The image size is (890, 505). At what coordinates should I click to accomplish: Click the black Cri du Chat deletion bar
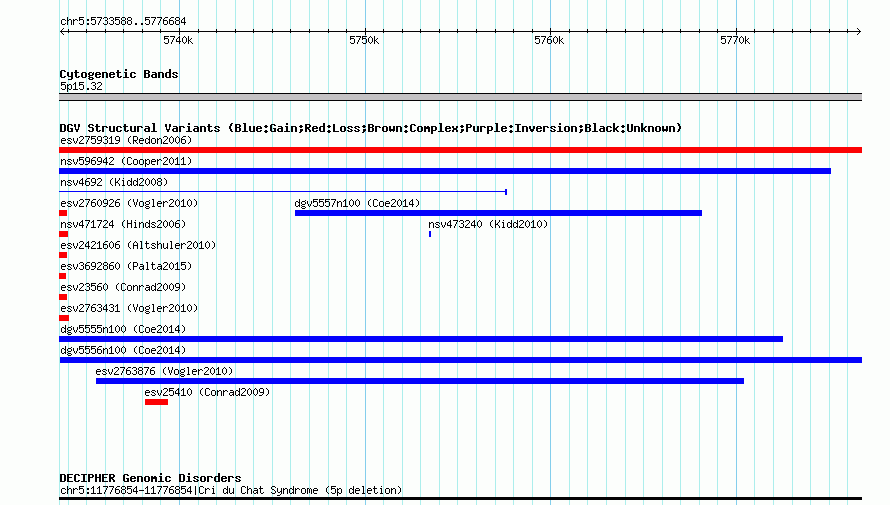(x=460, y=499)
